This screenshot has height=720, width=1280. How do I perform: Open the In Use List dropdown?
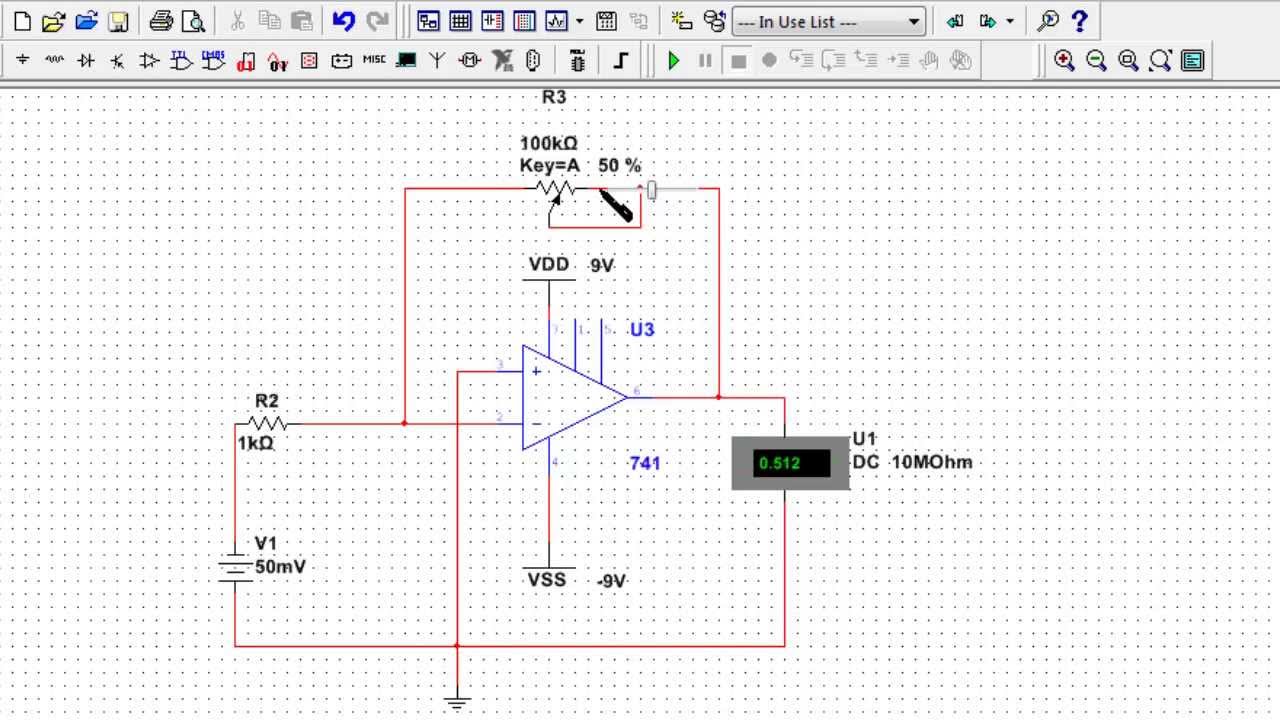pos(828,21)
